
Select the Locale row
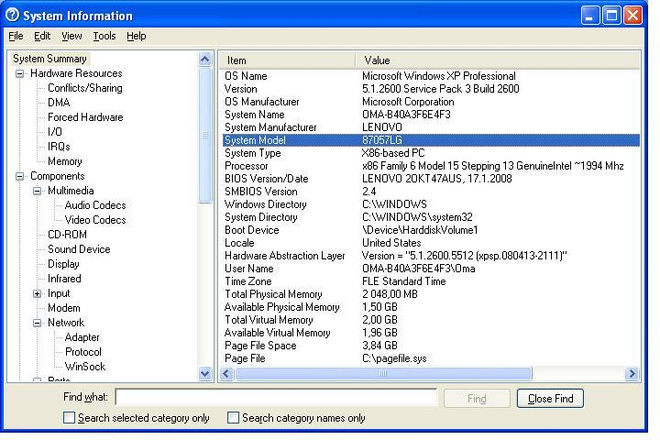point(431,243)
